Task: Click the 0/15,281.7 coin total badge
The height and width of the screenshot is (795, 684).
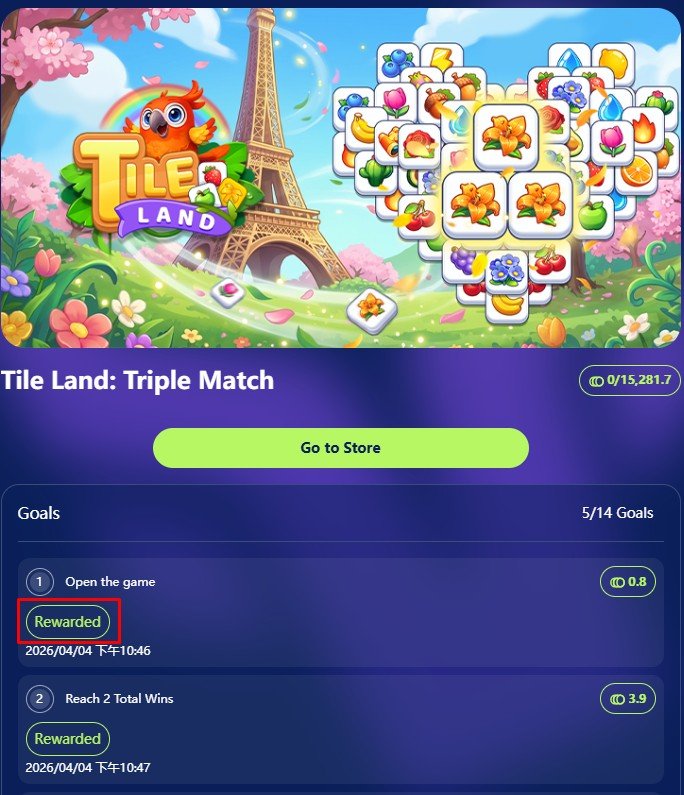Action: click(630, 380)
